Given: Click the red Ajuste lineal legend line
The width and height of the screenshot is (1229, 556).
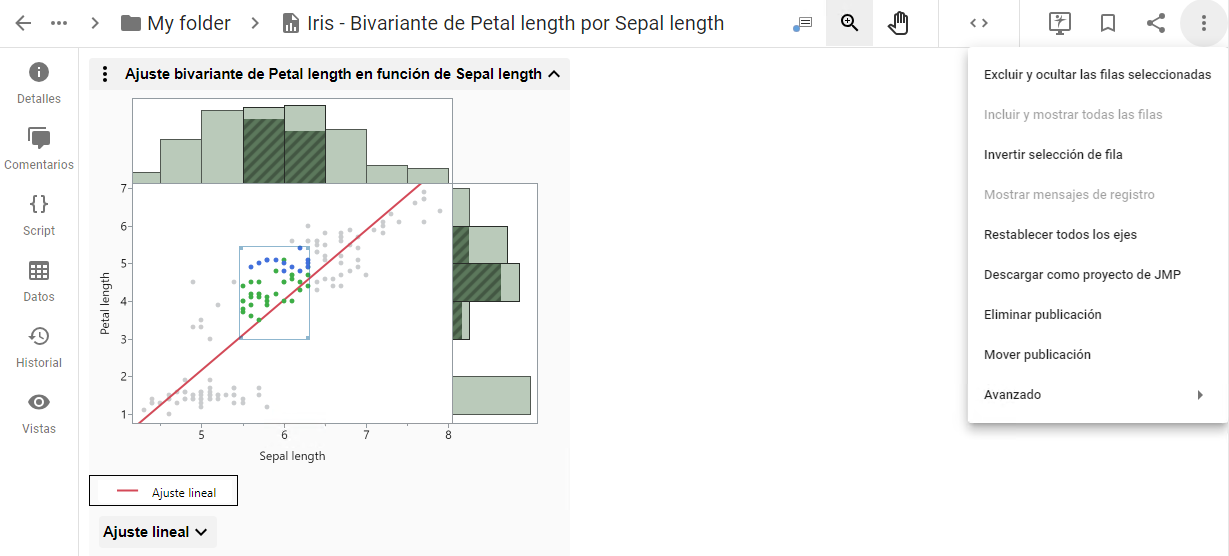Looking at the screenshot, I should click(x=127, y=491).
